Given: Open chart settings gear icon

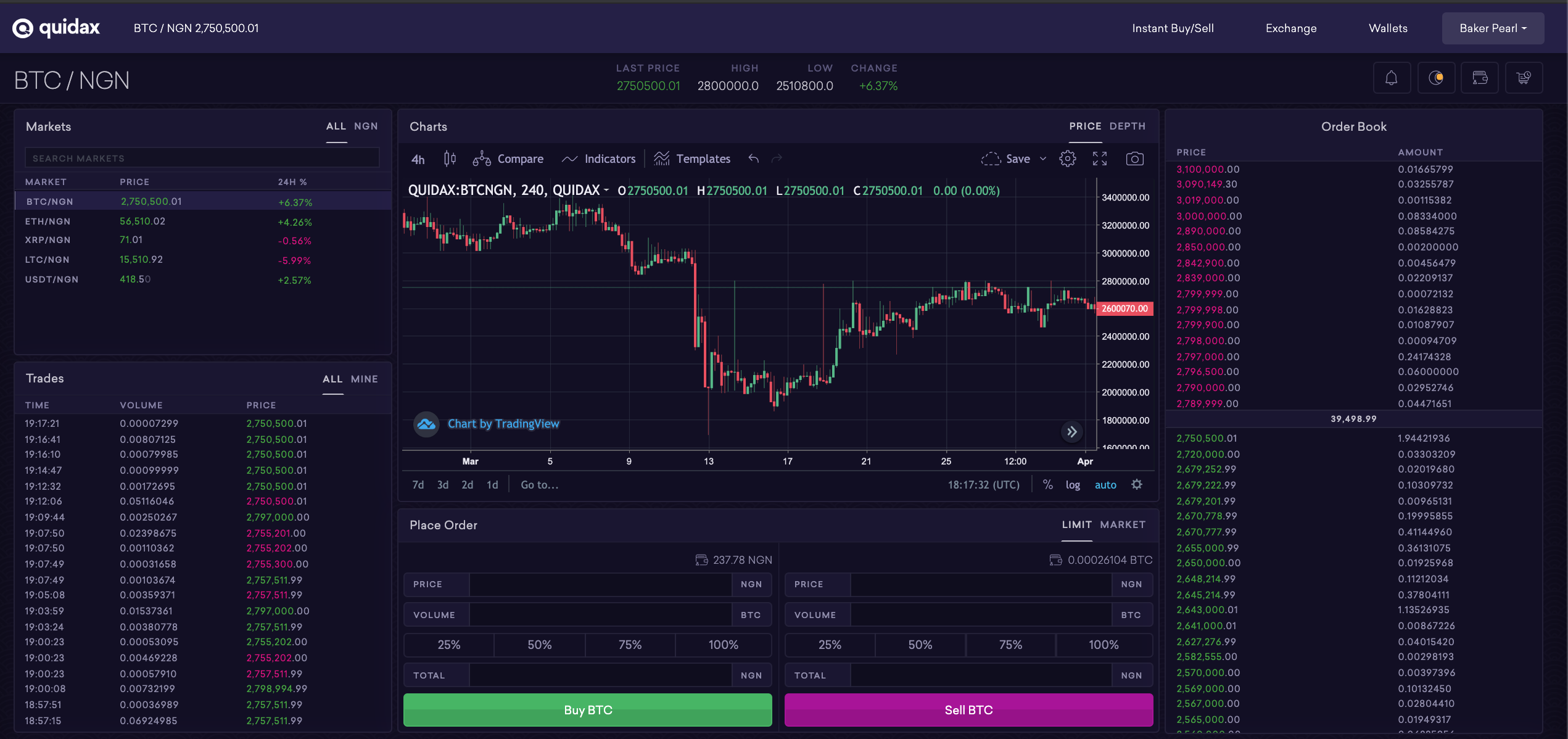Looking at the screenshot, I should click(x=1068, y=159).
